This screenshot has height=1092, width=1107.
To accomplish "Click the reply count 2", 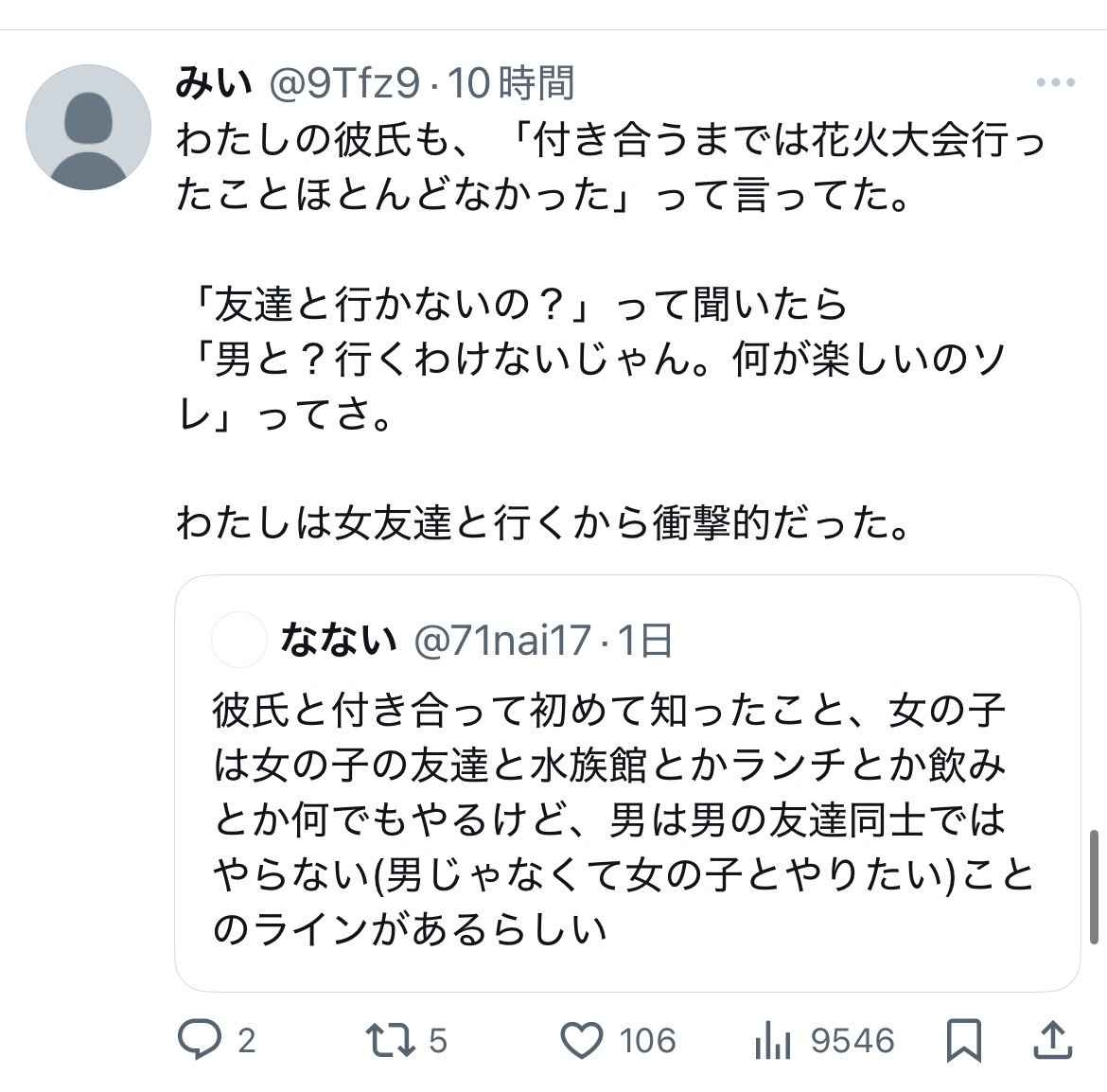I will pyautogui.click(x=246, y=1041).
